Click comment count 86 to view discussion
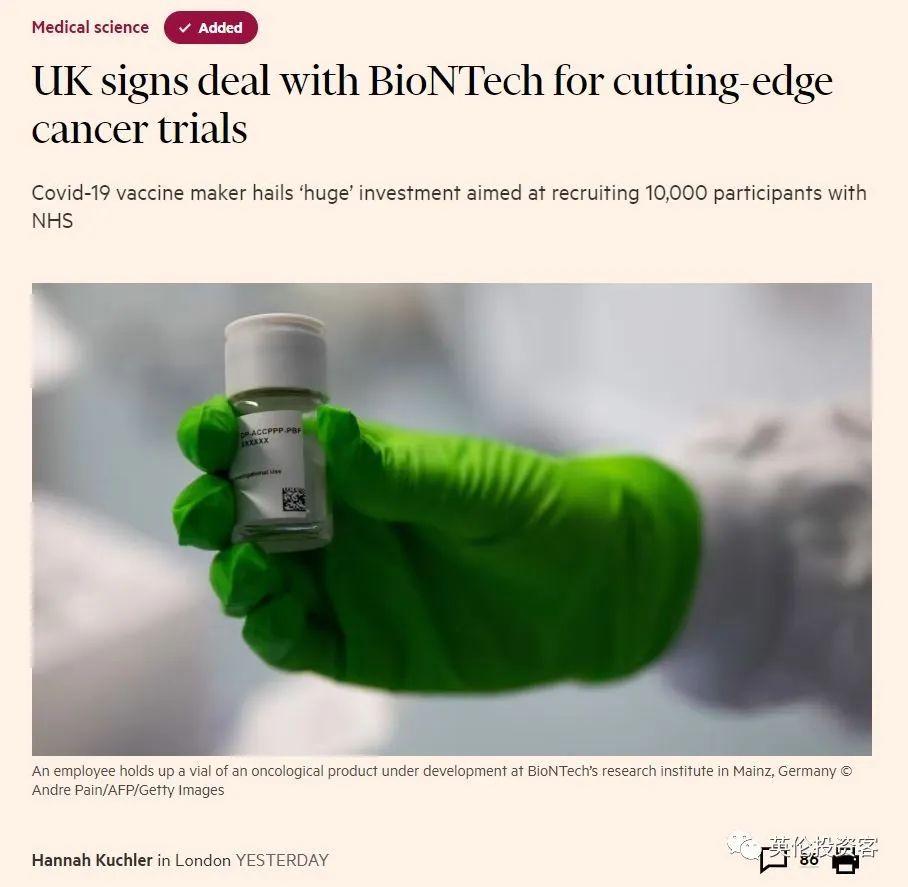 [809, 861]
